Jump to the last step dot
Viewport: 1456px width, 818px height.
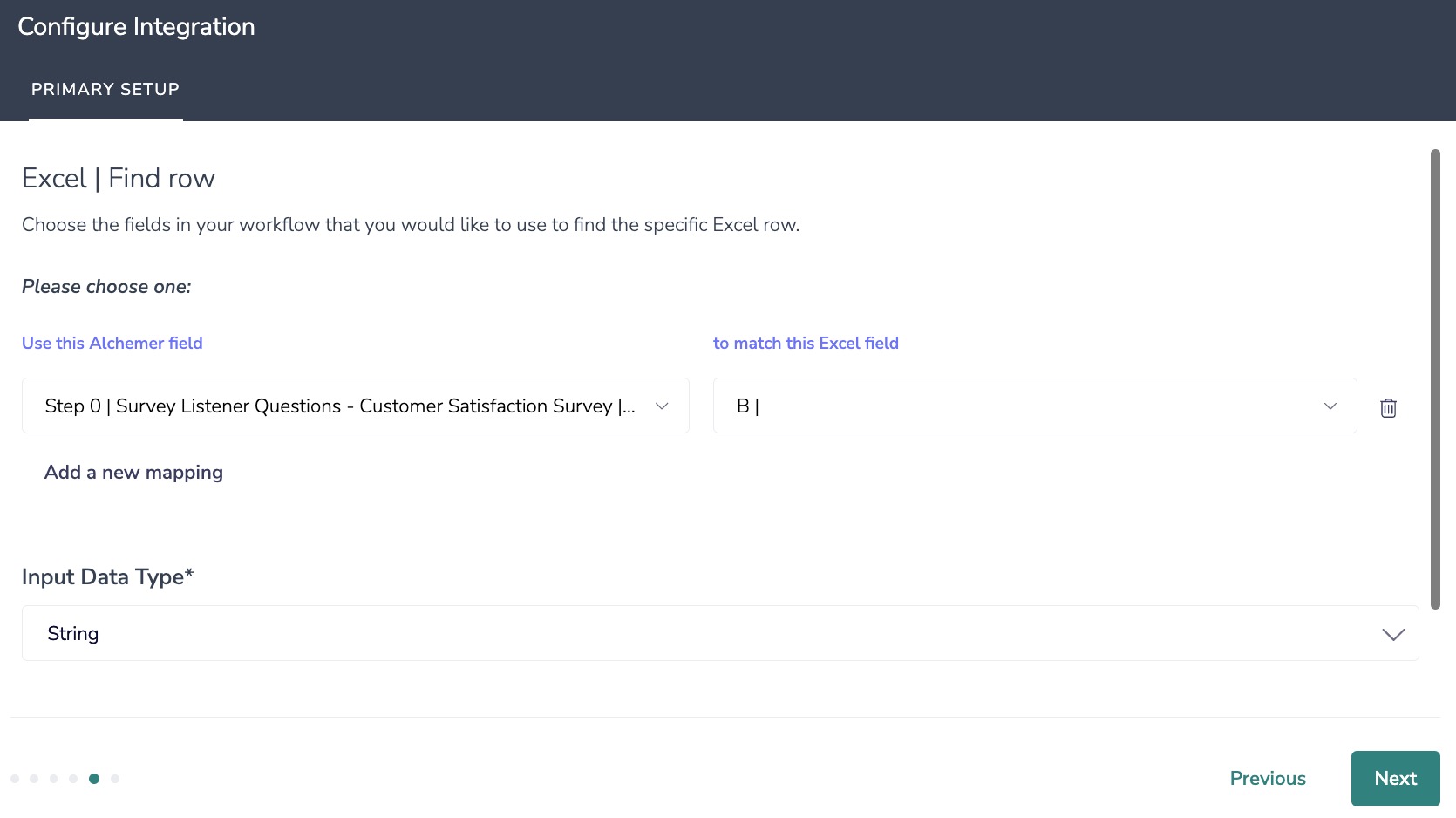(x=115, y=779)
